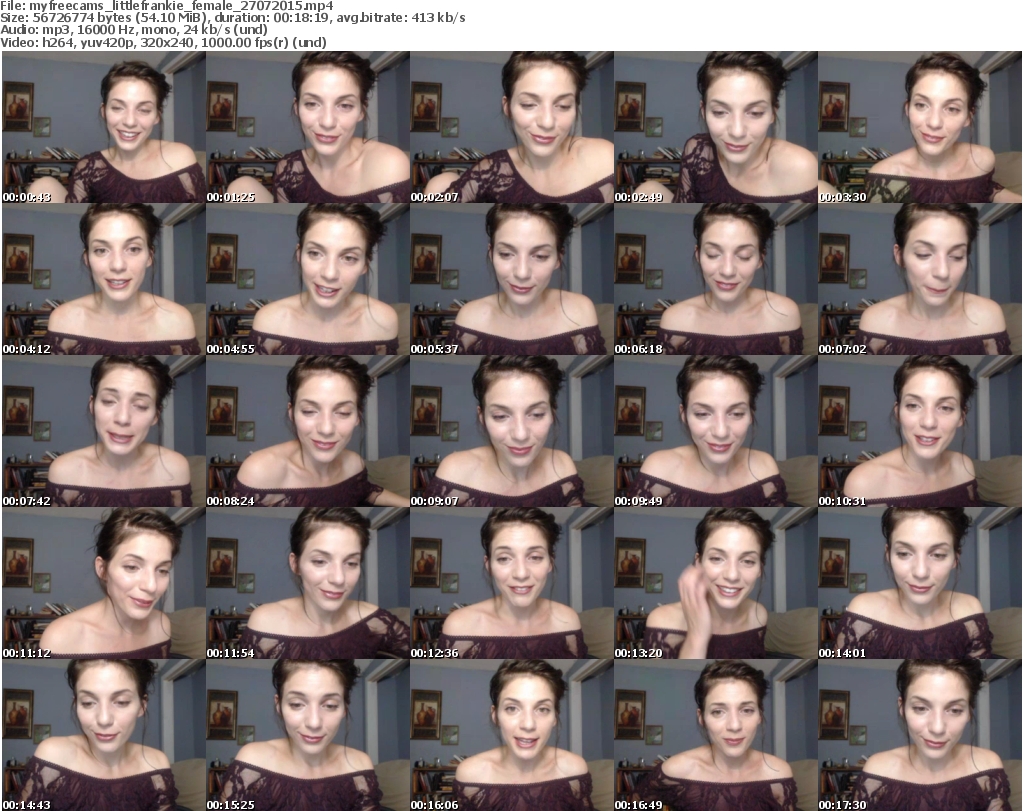Select the thumbnail frame stamped 00:02:49

(716, 127)
